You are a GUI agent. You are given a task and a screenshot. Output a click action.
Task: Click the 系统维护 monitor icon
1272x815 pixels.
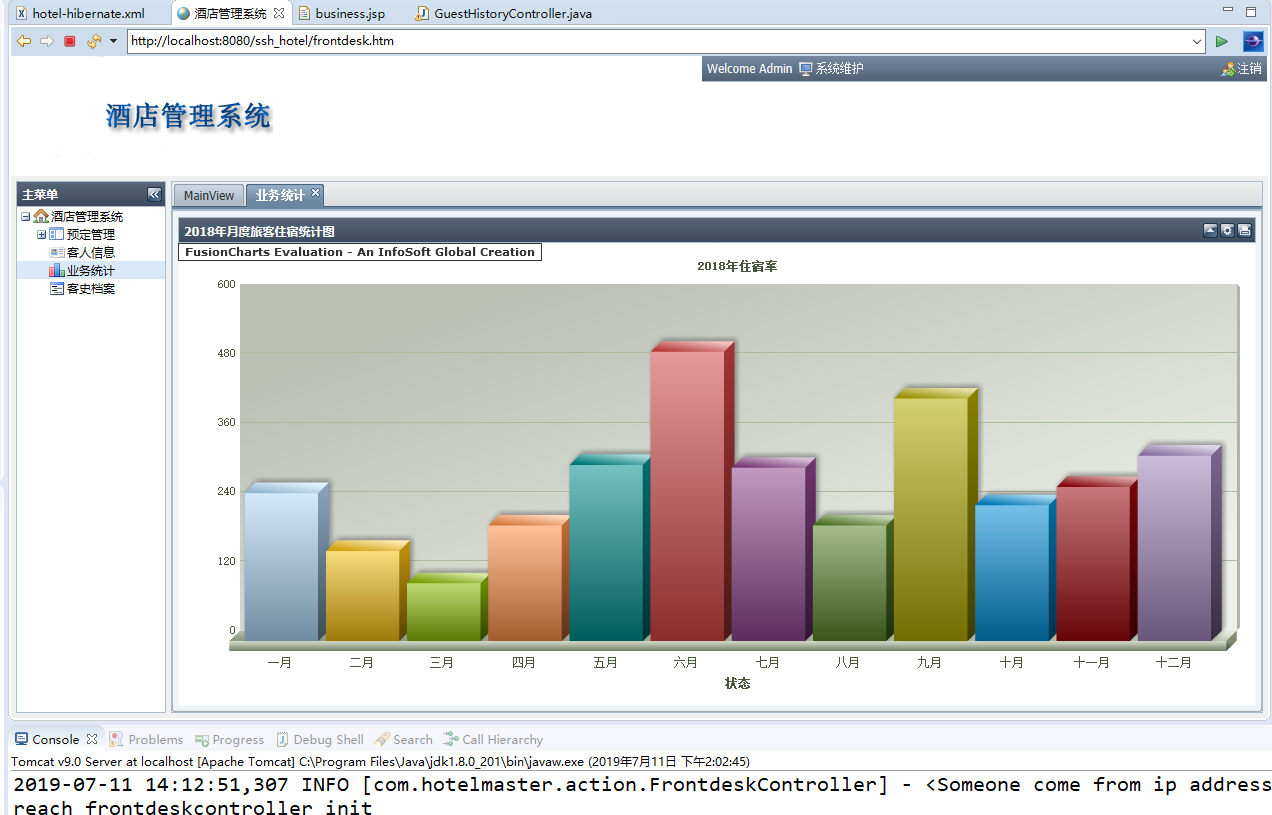click(x=805, y=69)
